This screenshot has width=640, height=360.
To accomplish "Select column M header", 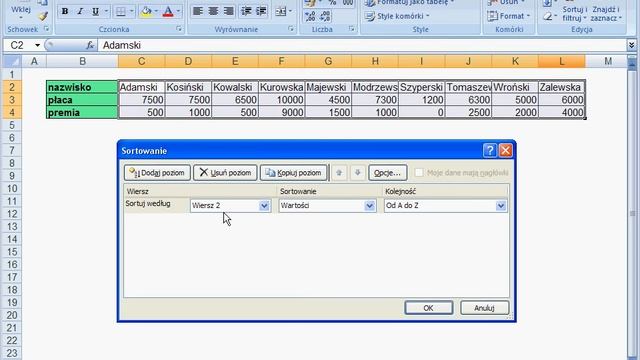I will (x=608, y=61).
